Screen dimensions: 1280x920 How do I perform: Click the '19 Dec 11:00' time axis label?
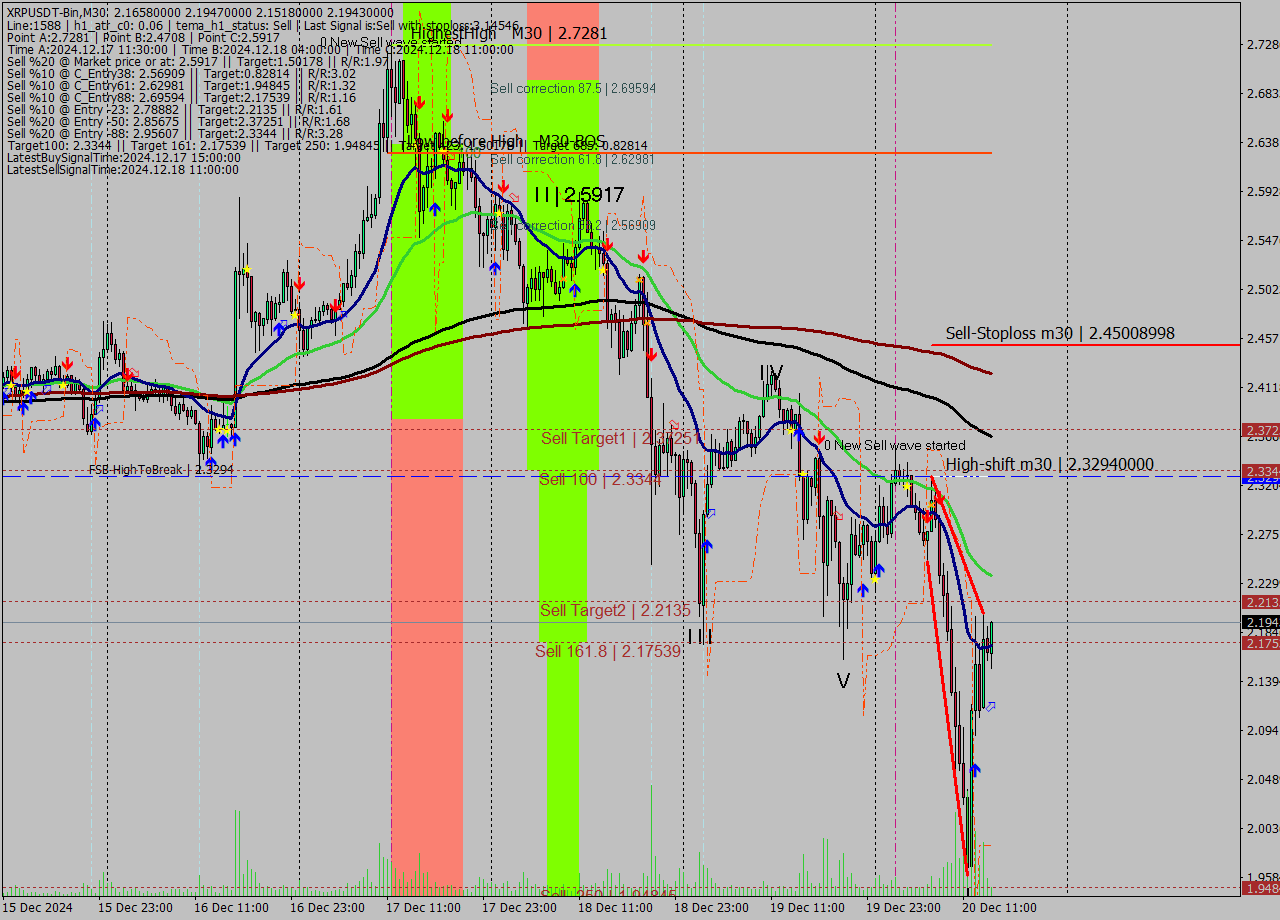805,908
